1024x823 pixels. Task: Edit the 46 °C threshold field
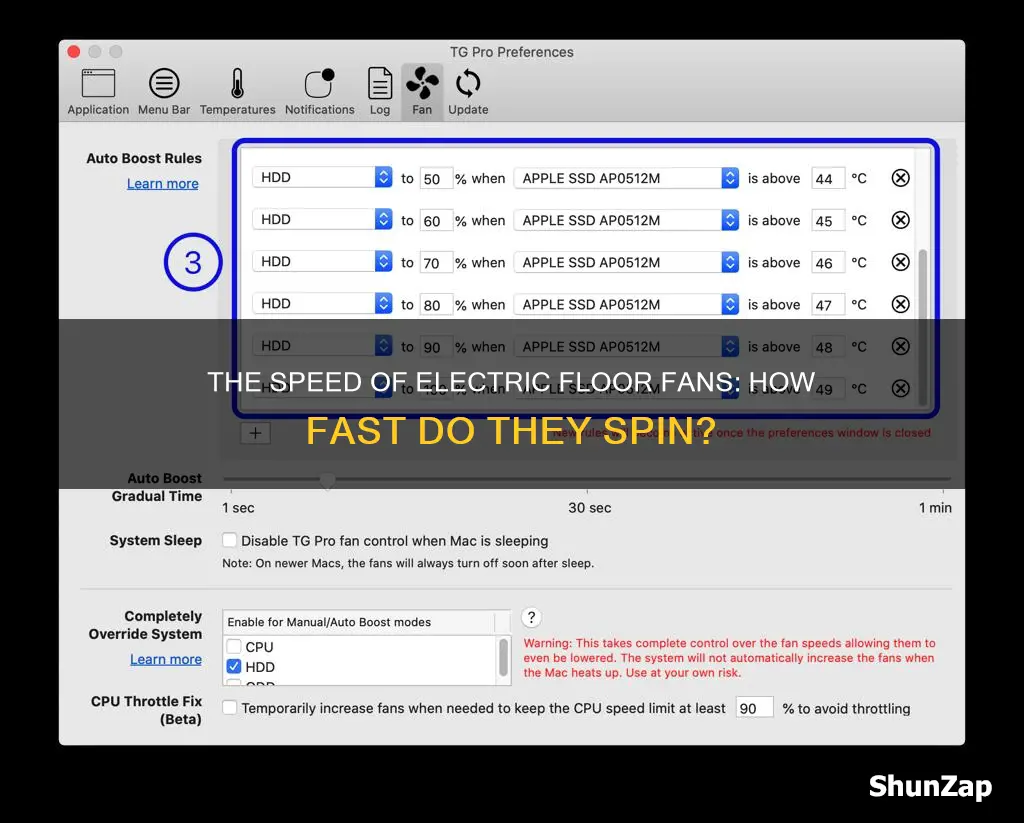click(827, 263)
